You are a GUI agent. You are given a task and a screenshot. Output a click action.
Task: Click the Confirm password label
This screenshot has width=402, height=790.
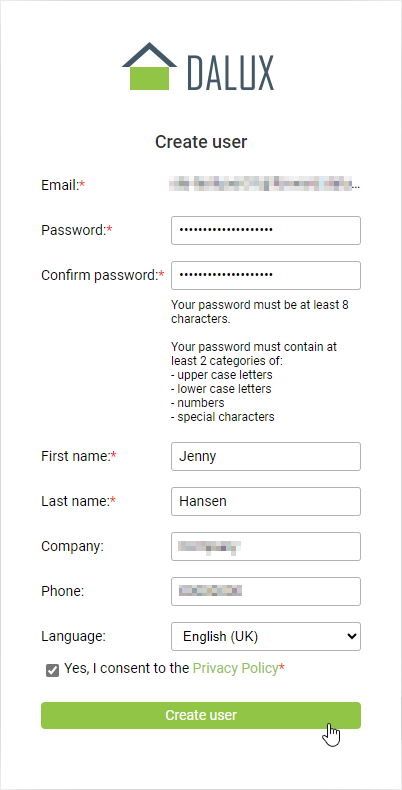point(103,275)
